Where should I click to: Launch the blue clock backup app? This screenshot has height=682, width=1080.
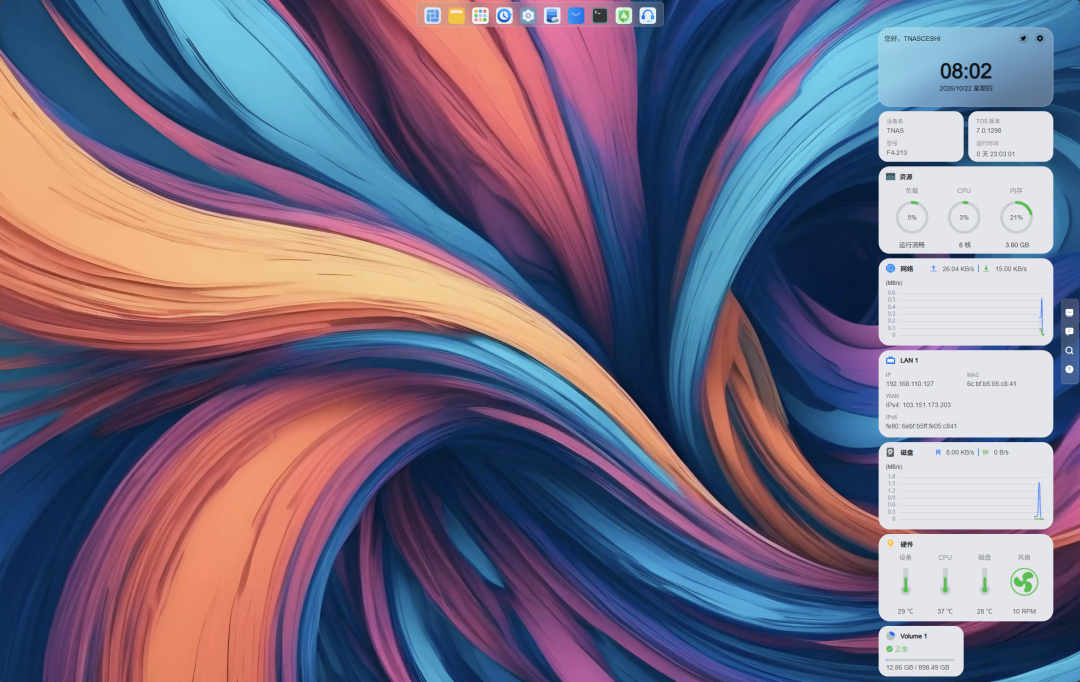point(504,15)
